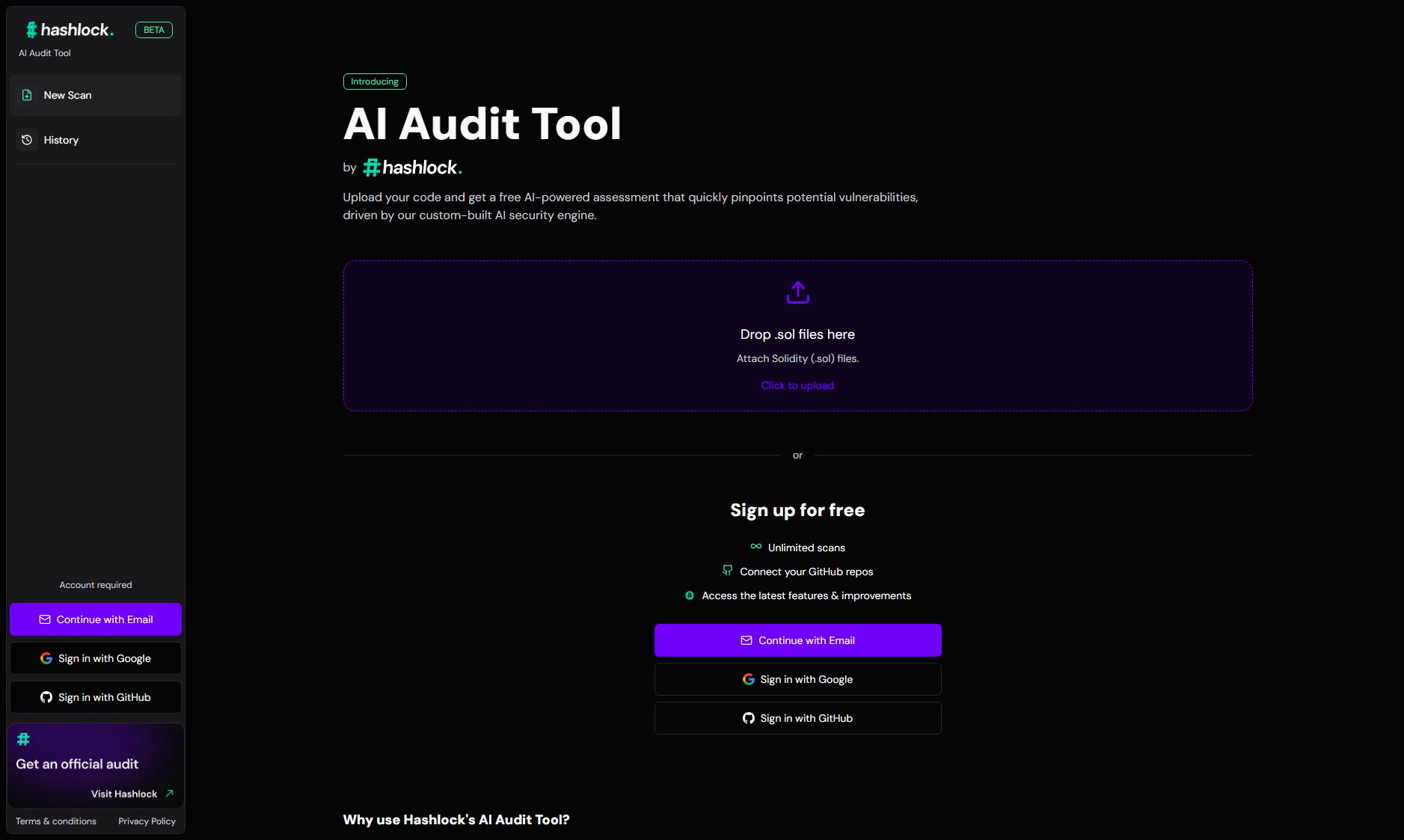Click the Click to upload link

[x=797, y=385]
